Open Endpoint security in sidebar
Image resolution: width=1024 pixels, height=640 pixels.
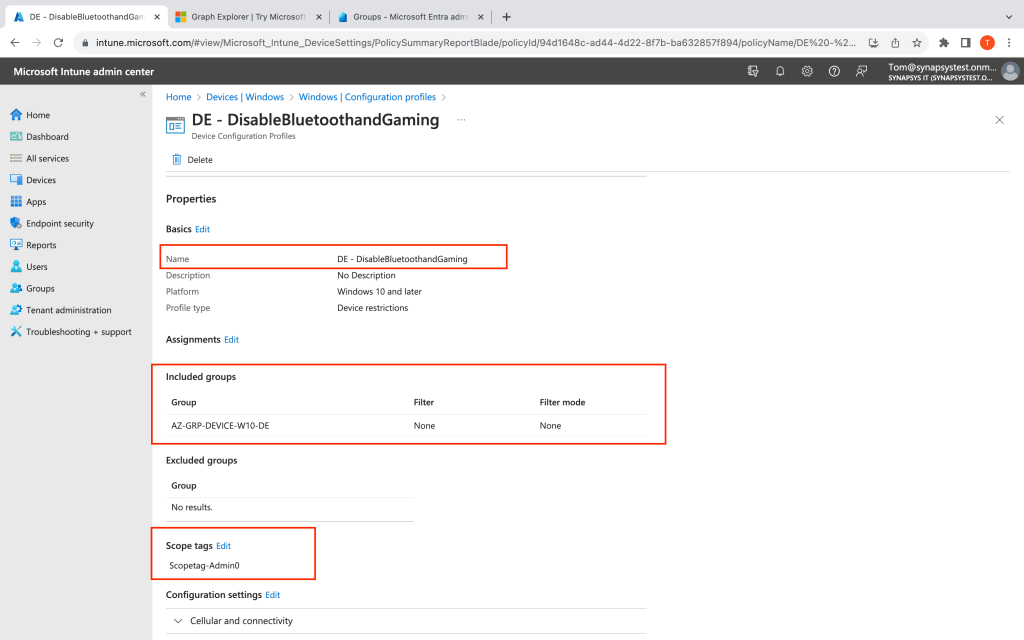tap(59, 223)
